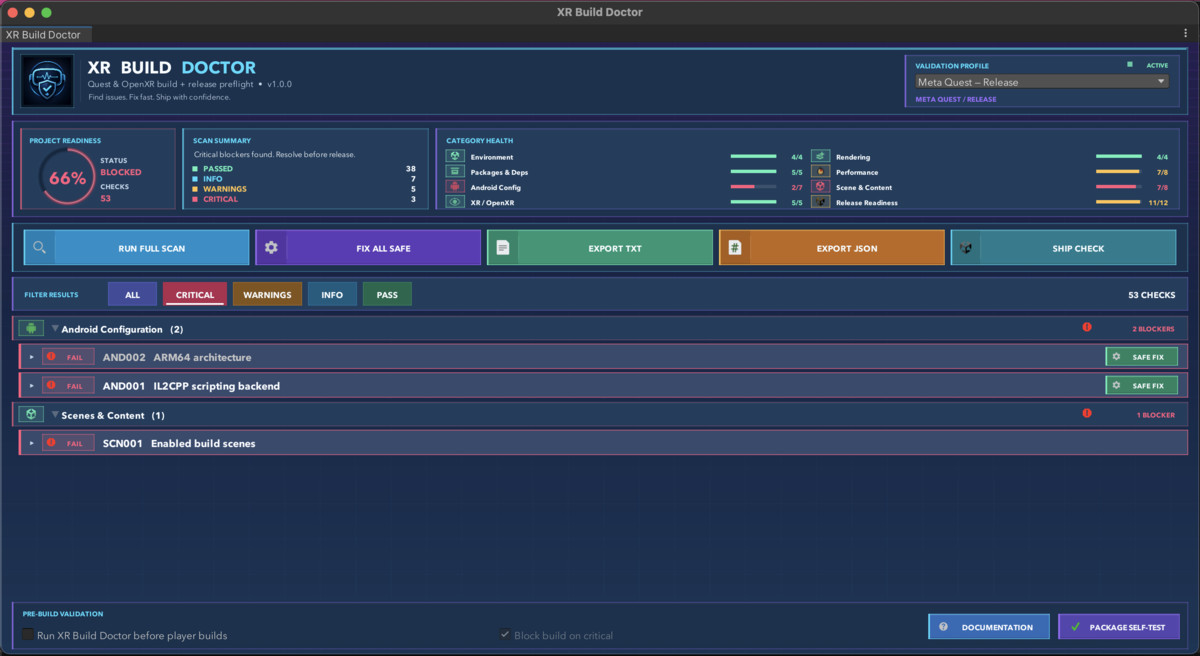Screen dimensions: 1200x656
Task: Click the BLOCKED status text
Action: pos(121,172)
